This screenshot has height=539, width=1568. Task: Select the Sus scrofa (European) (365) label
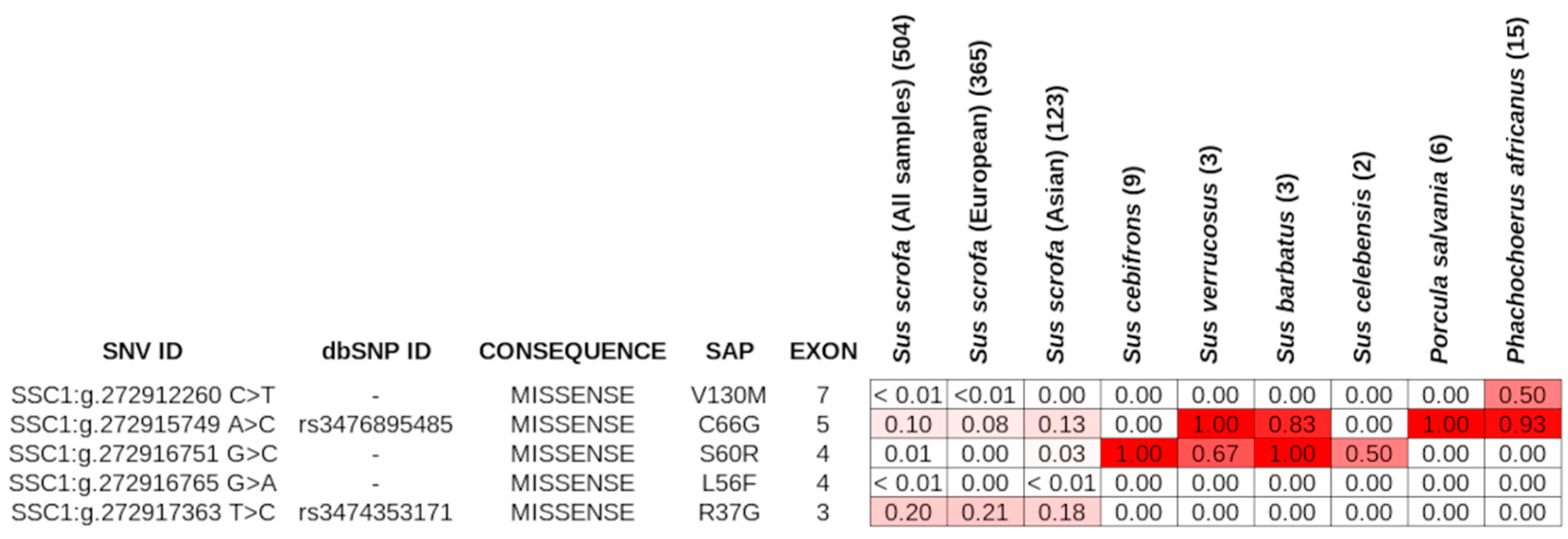[980, 201]
